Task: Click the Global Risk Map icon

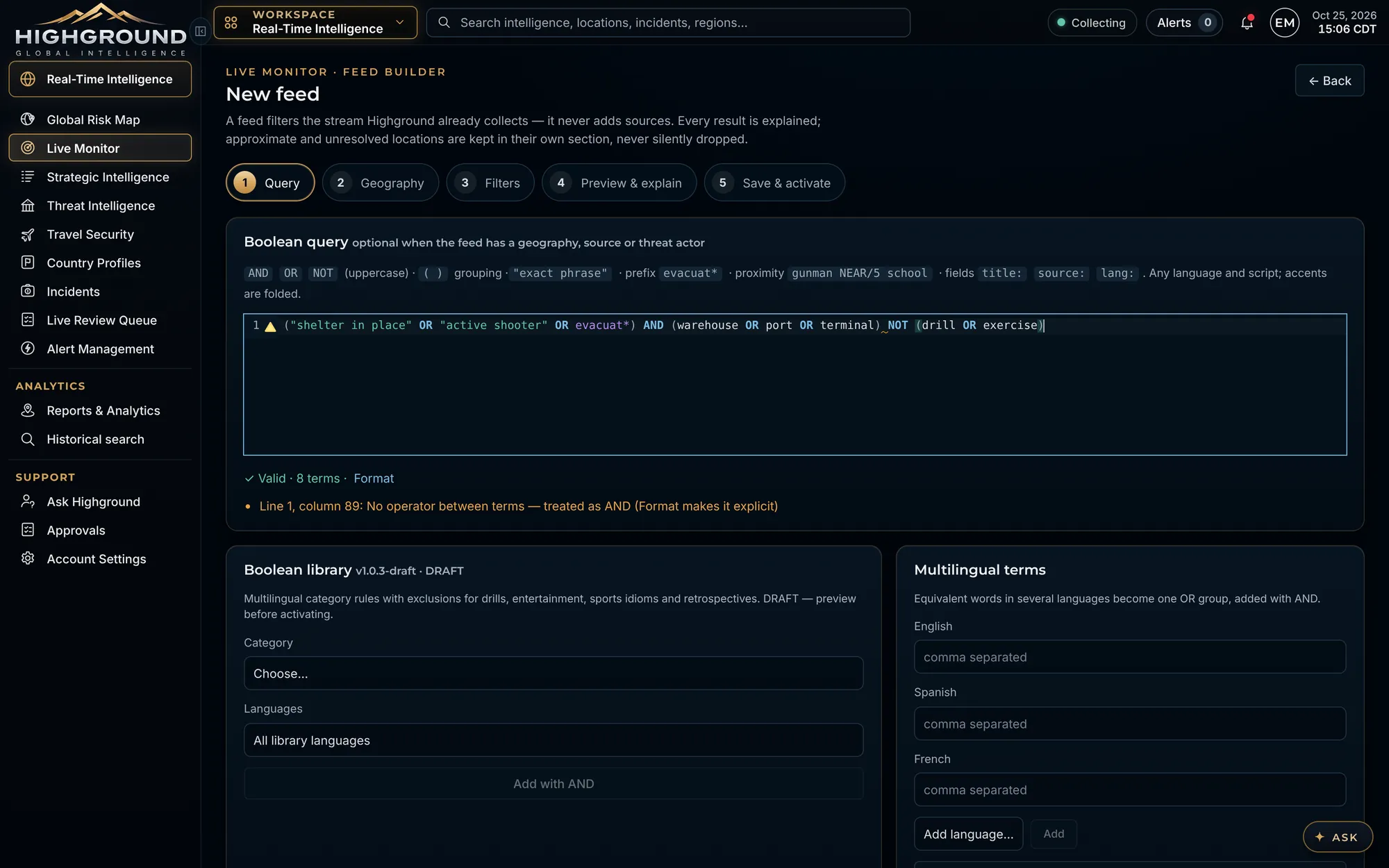Action: (x=28, y=119)
